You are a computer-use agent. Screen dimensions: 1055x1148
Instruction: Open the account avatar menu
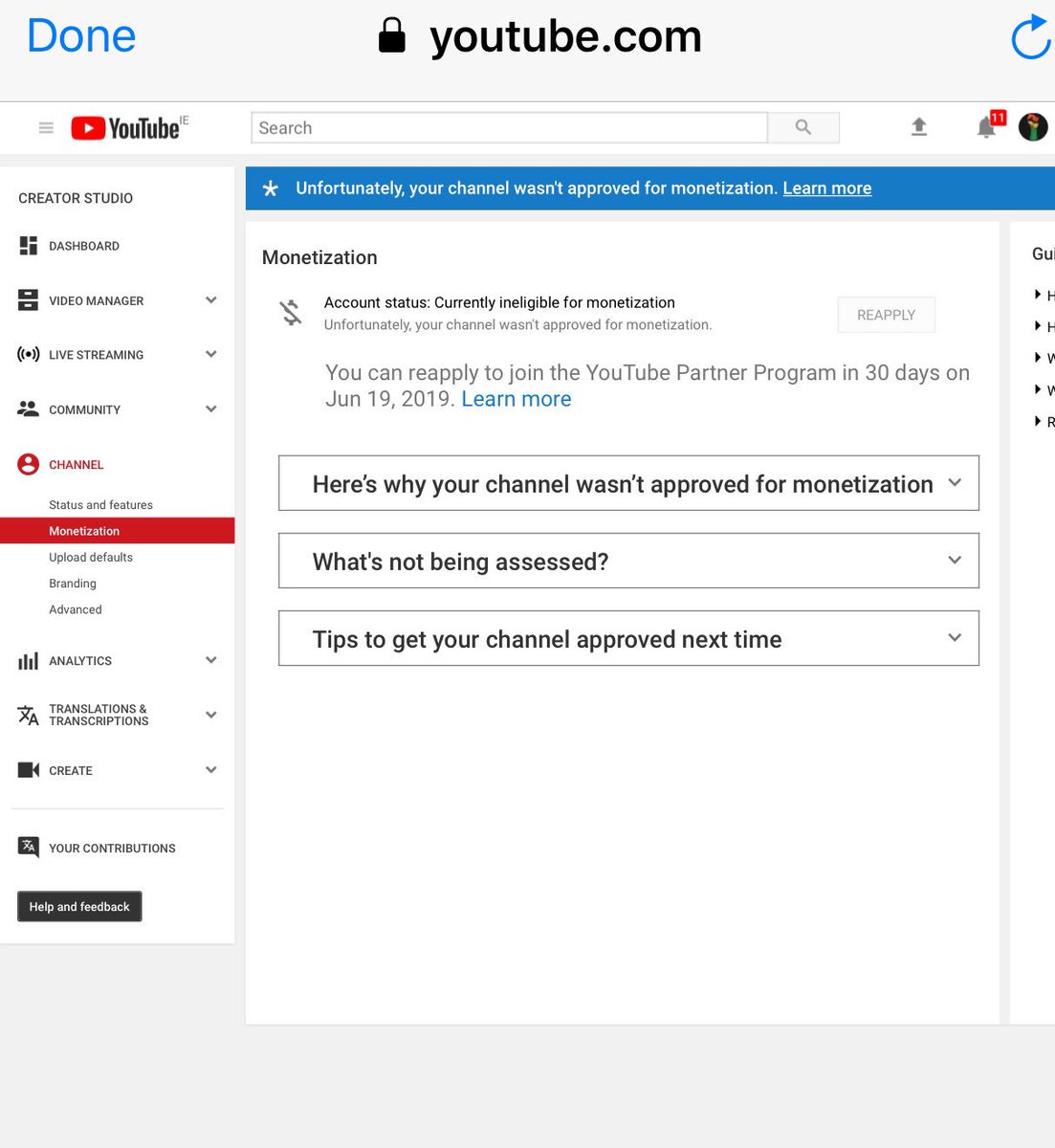1033,126
